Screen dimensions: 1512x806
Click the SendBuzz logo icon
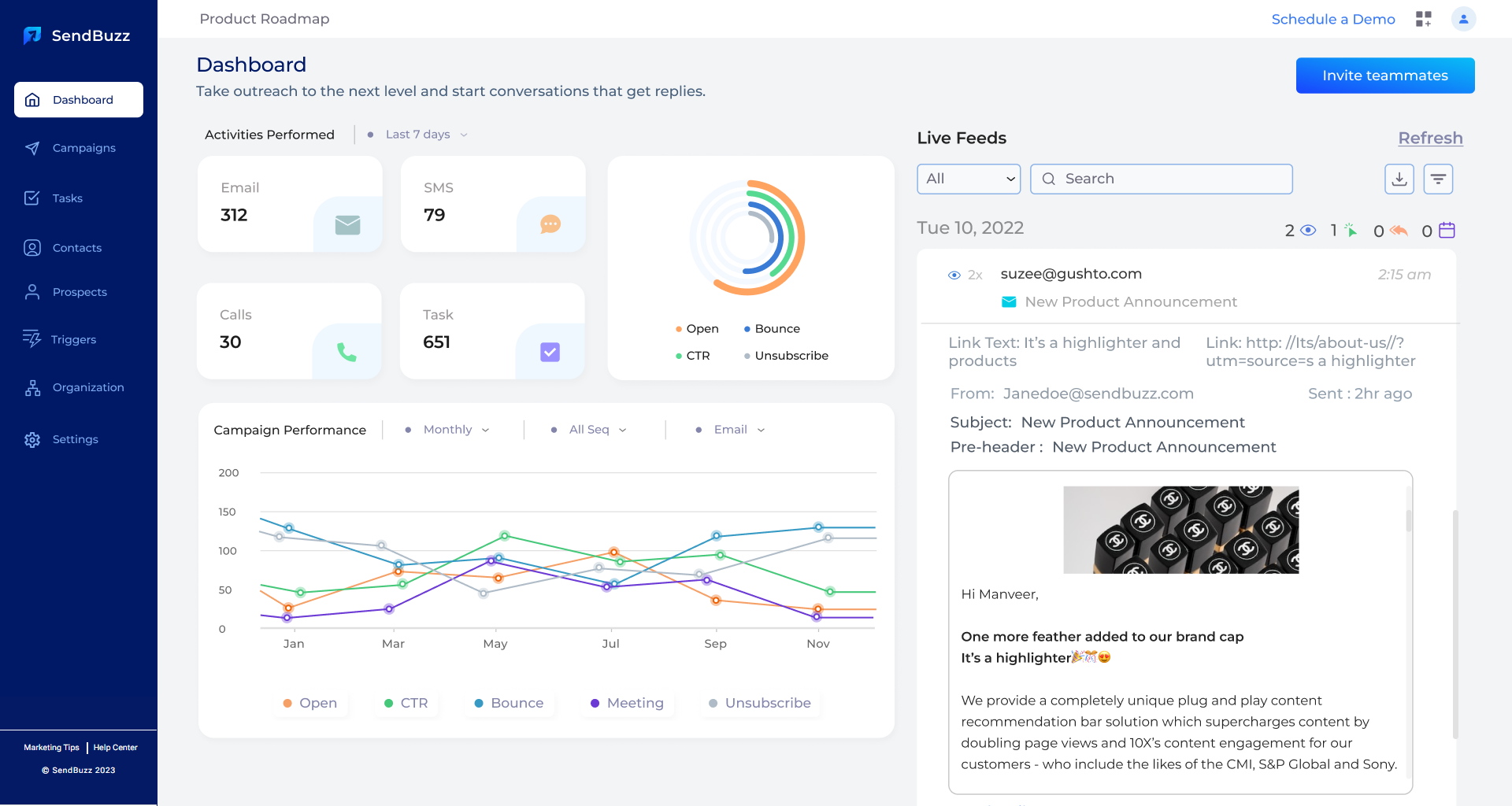click(32, 35)
